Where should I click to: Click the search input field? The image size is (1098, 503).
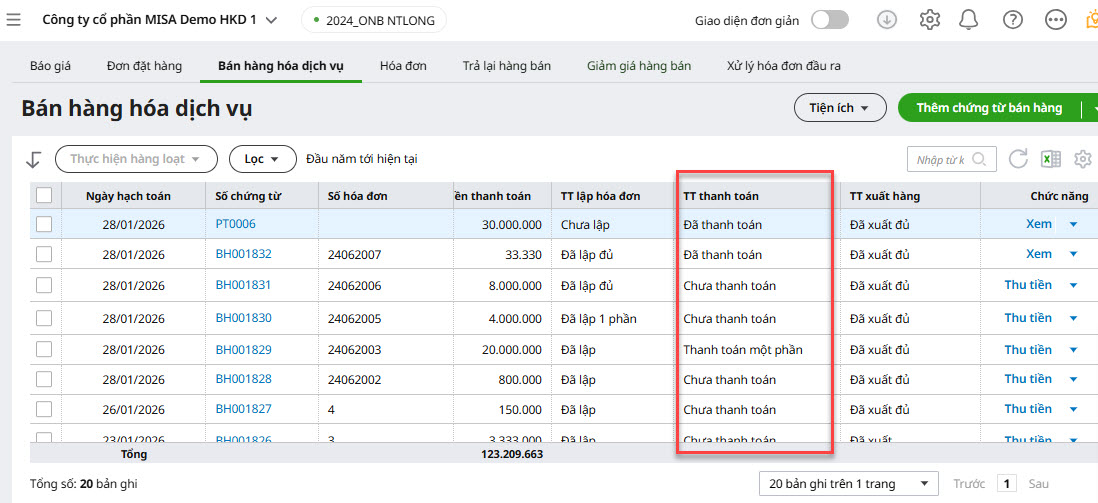pos(941,159)
